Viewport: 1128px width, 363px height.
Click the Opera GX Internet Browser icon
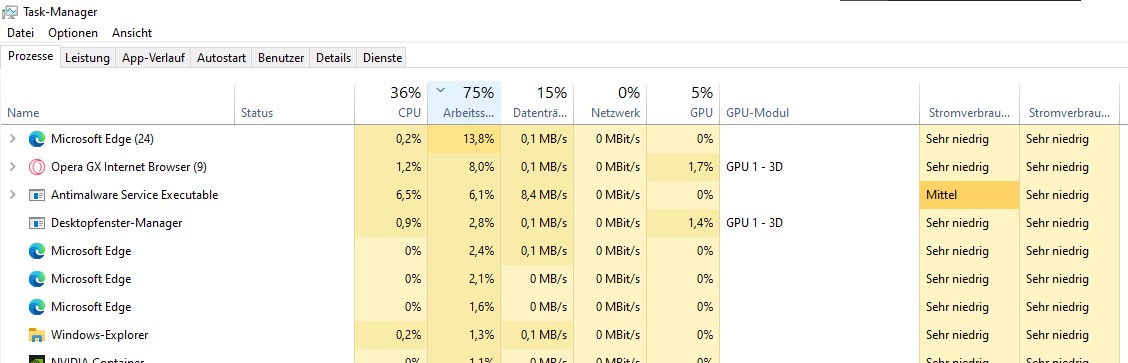point(37,167)
